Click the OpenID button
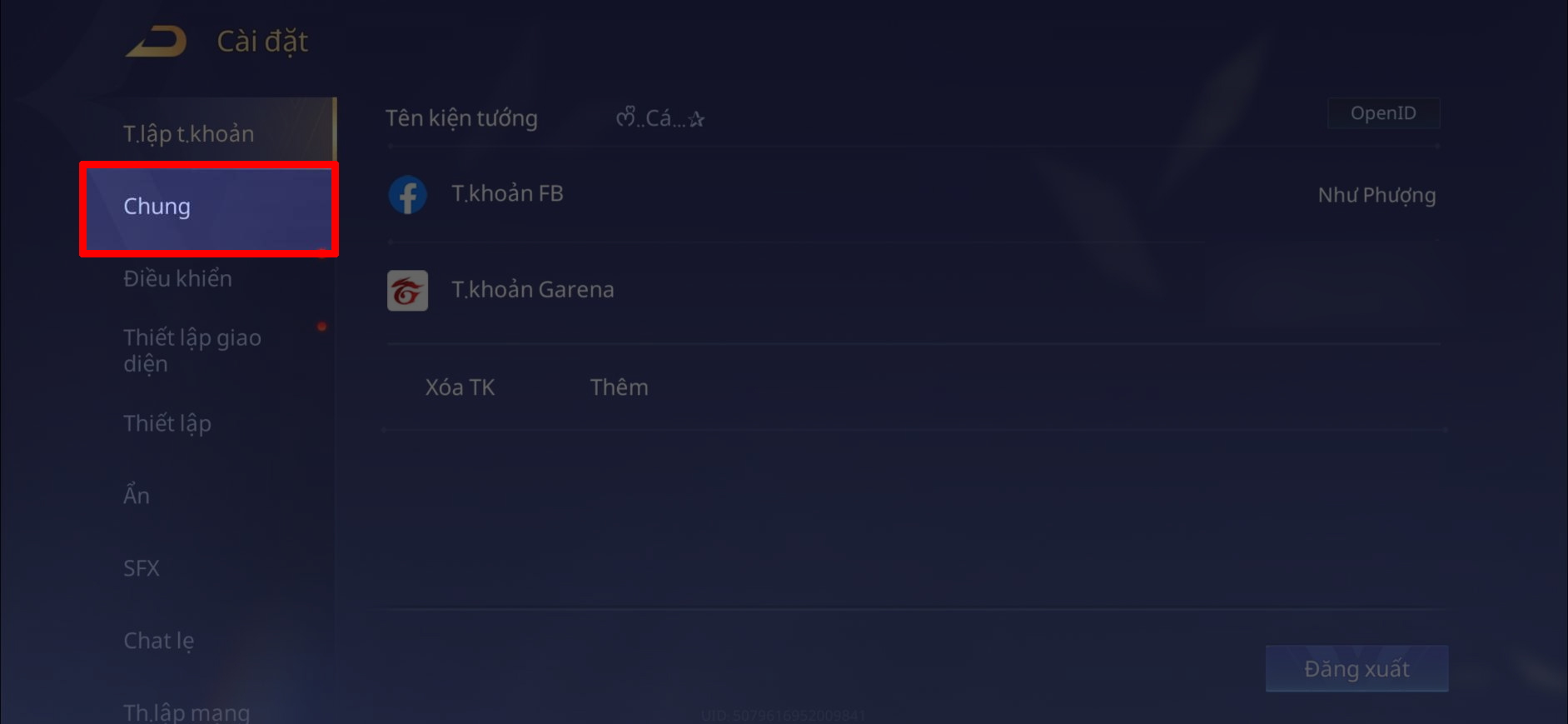Viewport: 1568px width, 724px height. click(1383, 113)
